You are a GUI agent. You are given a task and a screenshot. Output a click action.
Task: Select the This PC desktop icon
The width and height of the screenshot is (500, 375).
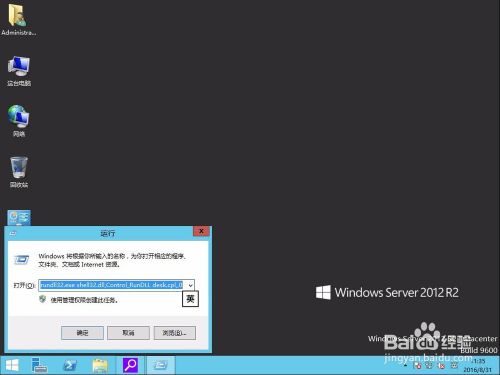click(19, 71)
